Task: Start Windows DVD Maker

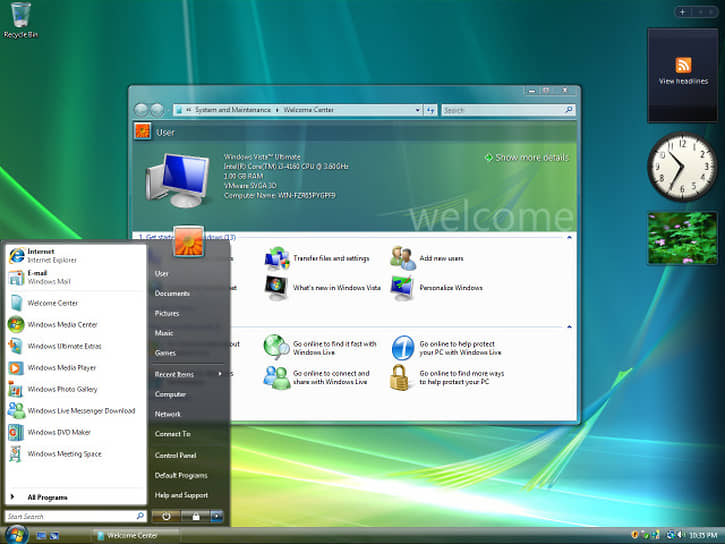Action: pos(57,432)
